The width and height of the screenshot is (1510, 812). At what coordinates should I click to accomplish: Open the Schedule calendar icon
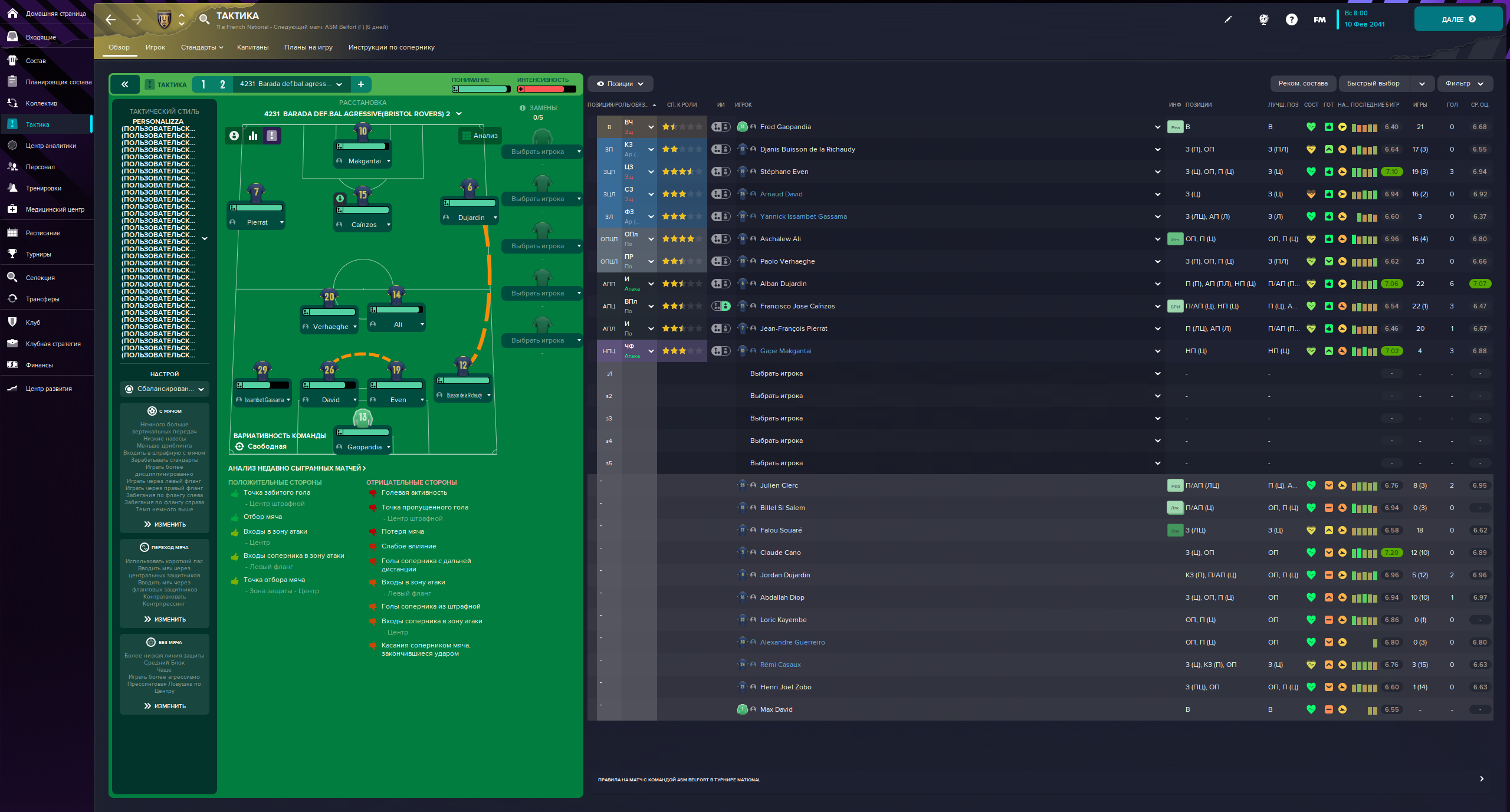click(12, 232)
